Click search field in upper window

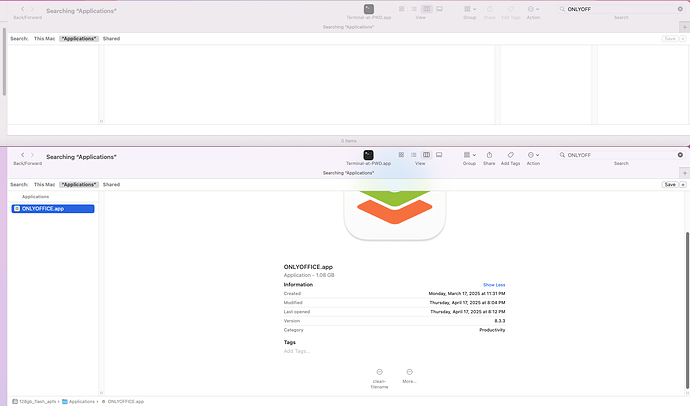pos(621,9)
